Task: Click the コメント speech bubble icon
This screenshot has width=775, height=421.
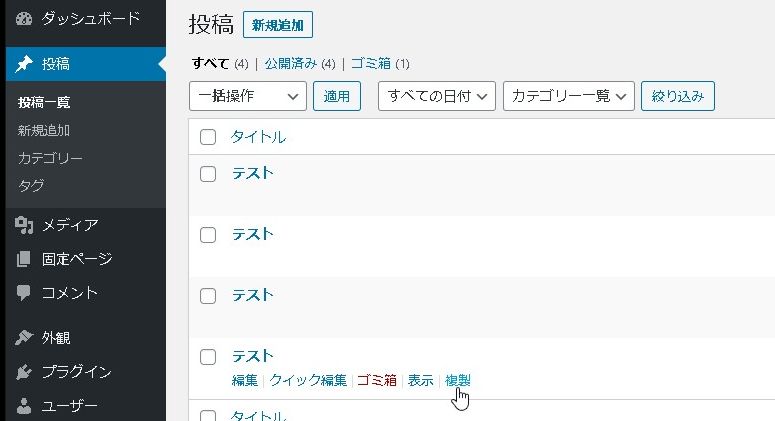Action: (25, 293)
